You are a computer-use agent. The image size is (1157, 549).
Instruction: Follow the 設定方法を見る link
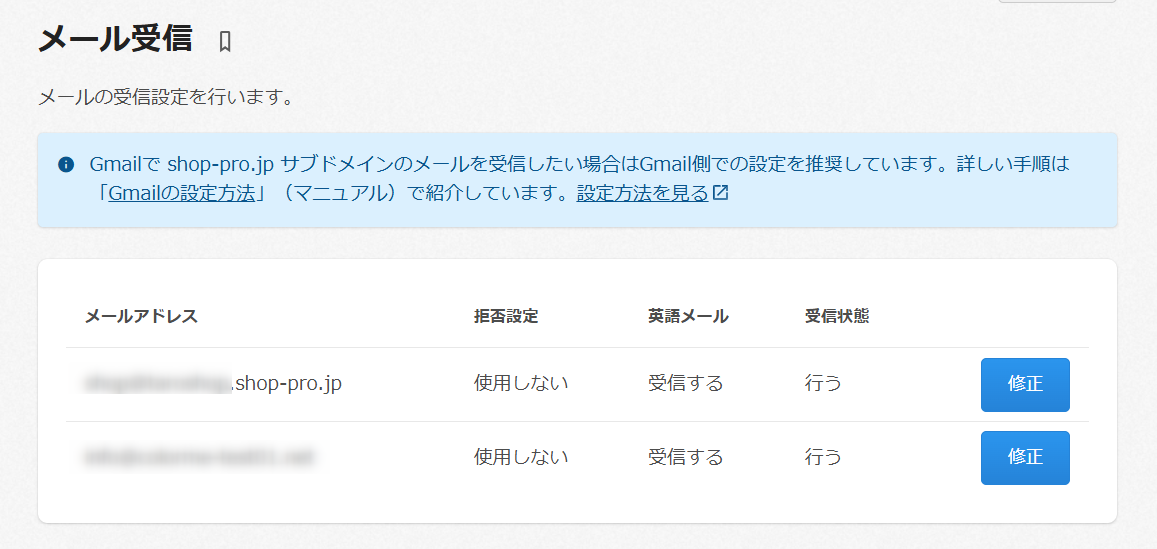pyautogui.click(x=642, y=193)
